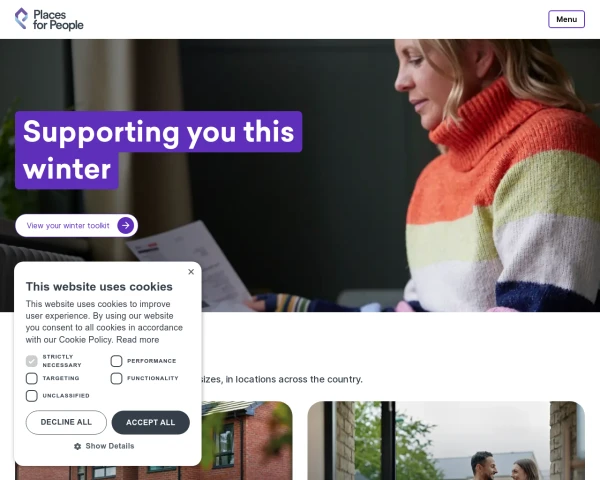Click the Supporting you this winter heading
Screen dimensions: 600x480
tap(158, 150)
